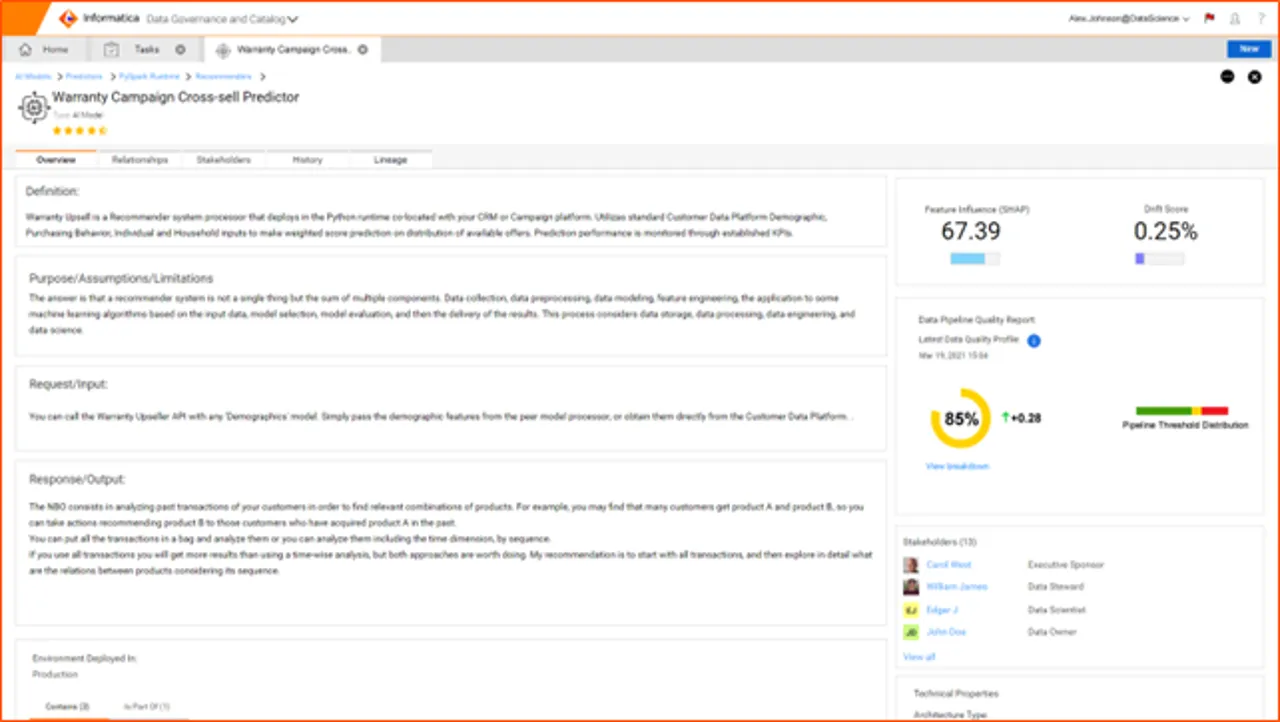Switch to the Tasks tab
This screenshot has height=722, width=1280.
pyautogui.click(x=145, y=49)
